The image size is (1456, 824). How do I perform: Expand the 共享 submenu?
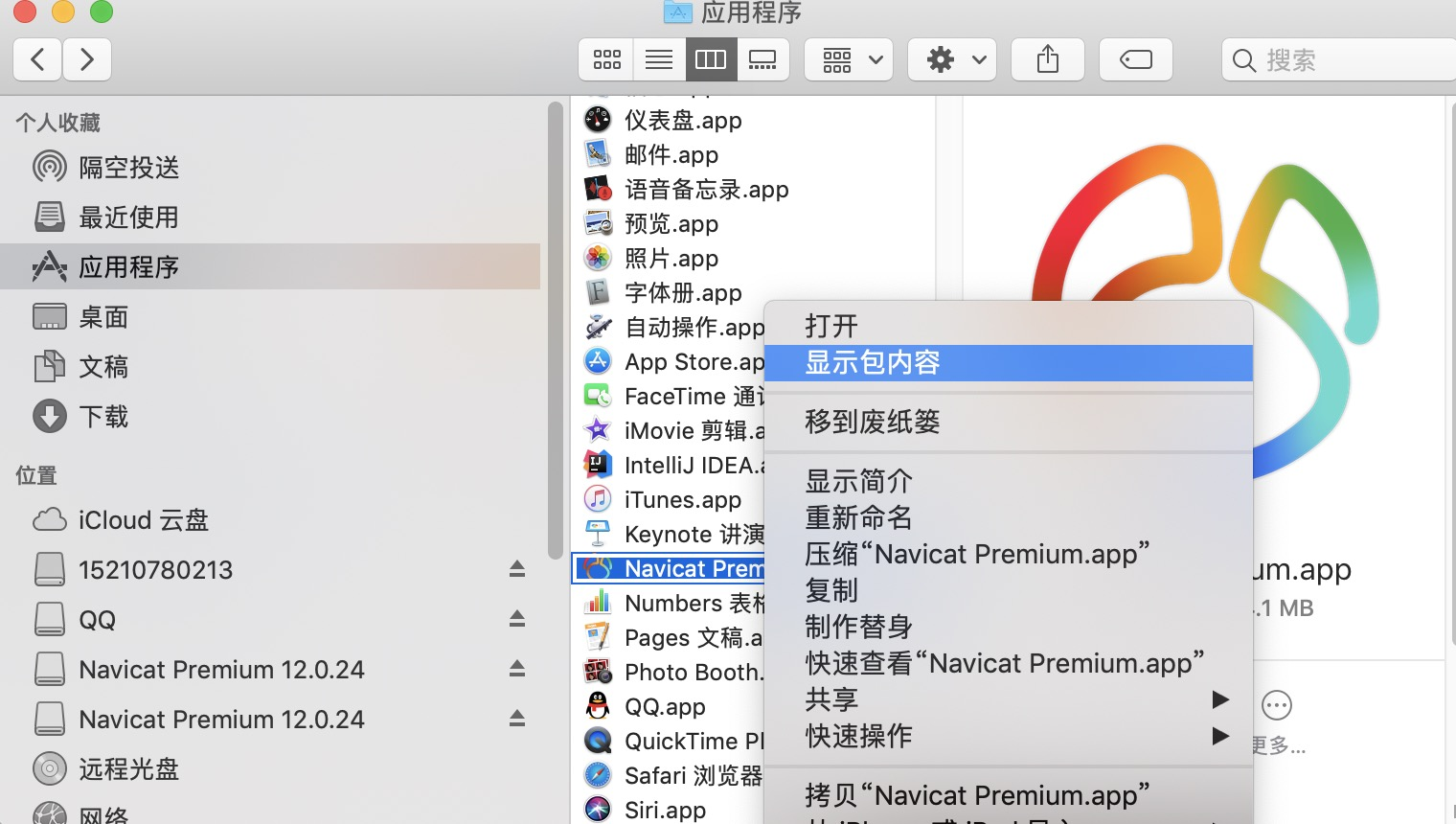tap(1009, 699)
